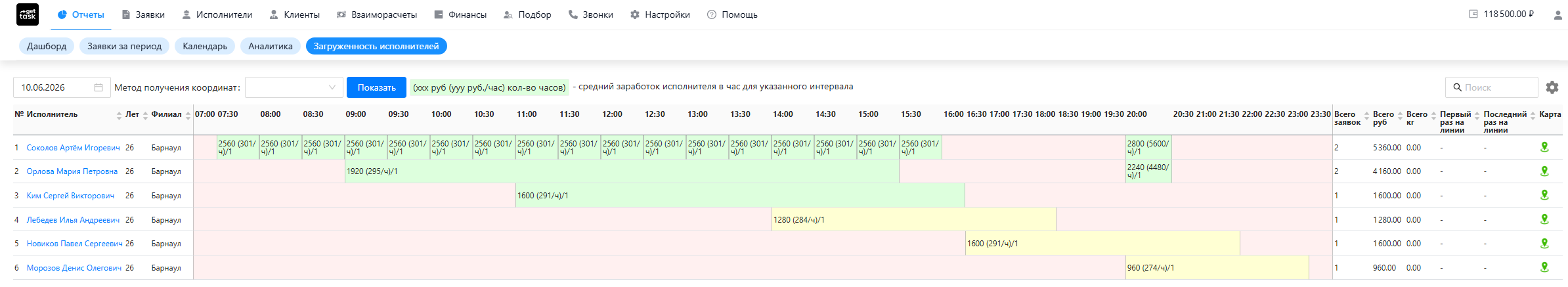Viewport: 1568px width, 287px height.
Task: Switch to Дашборд tab
Action: pos(47,46)
